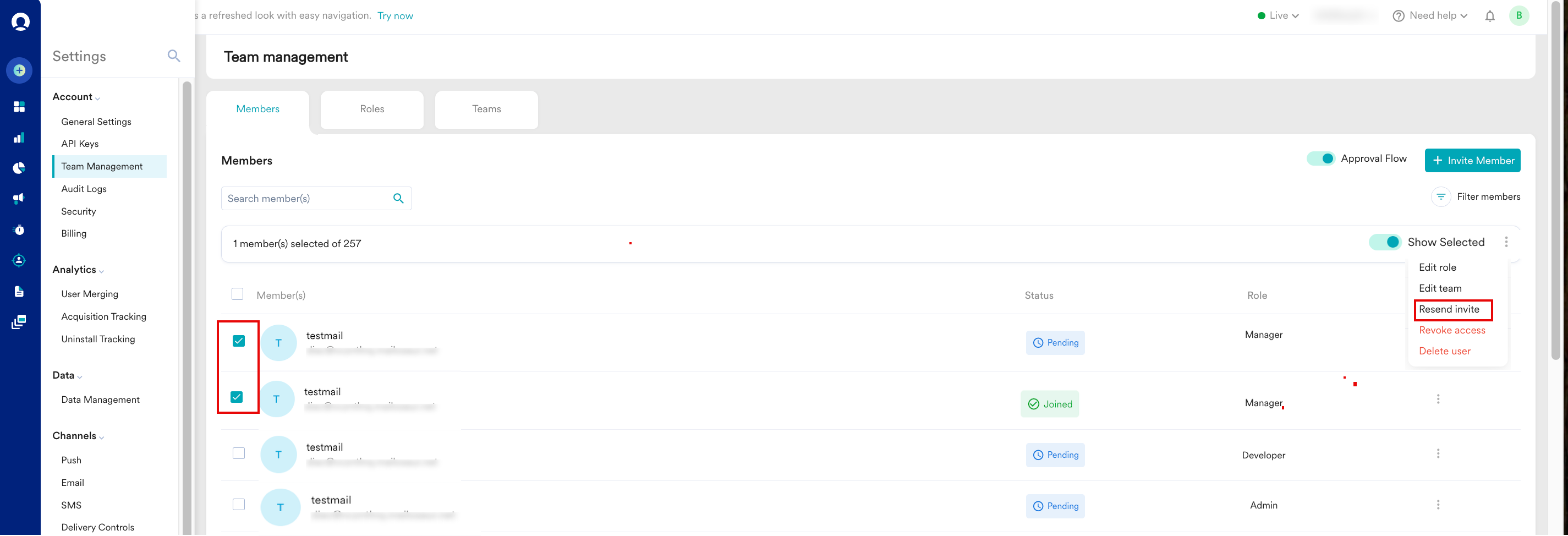This screenshot has height=536, width=1568.
Task: Switch to the Roles tab
Action: 372,109
